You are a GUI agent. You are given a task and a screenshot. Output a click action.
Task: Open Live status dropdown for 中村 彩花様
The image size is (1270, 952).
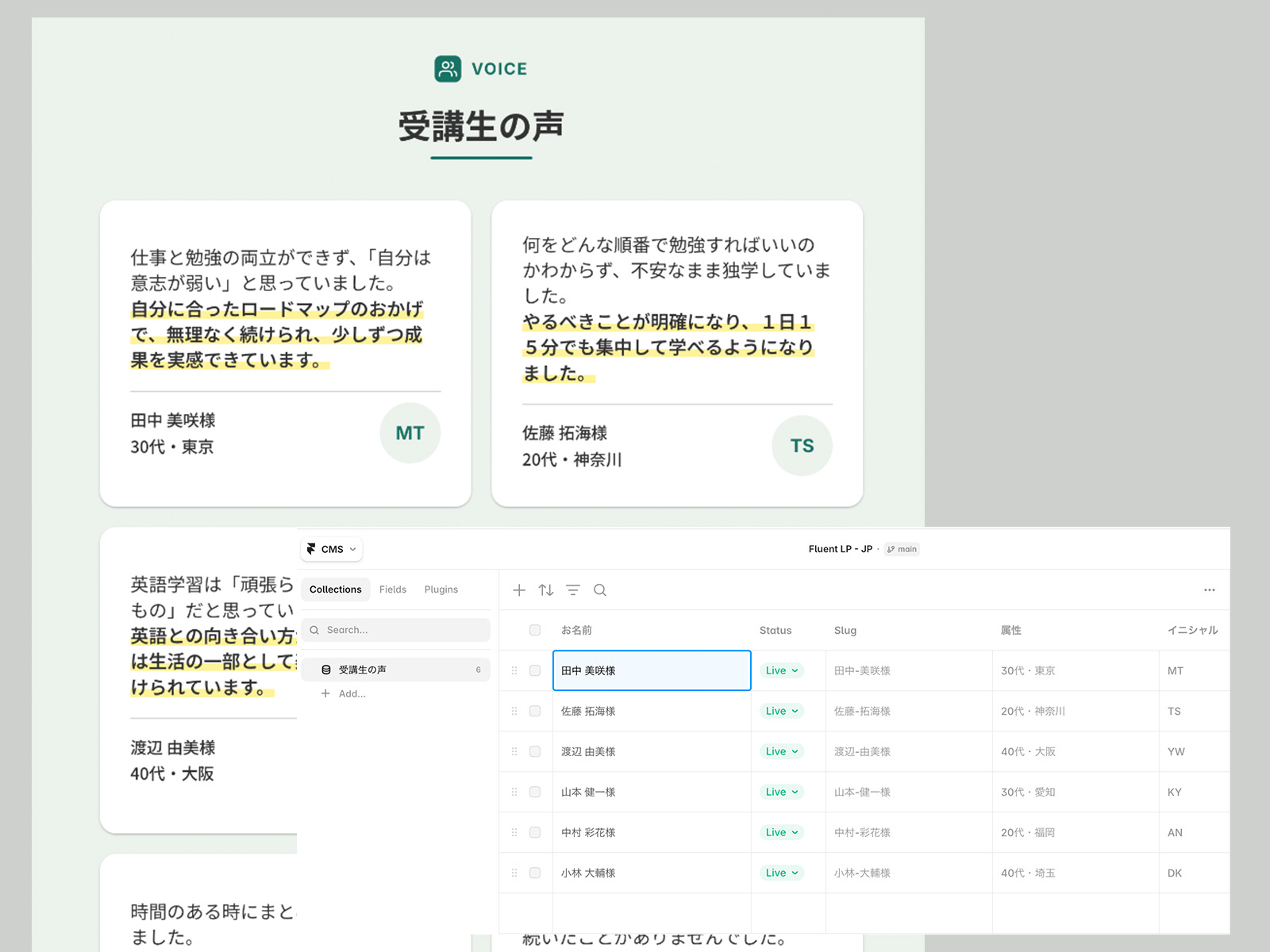tap(782, 832)
